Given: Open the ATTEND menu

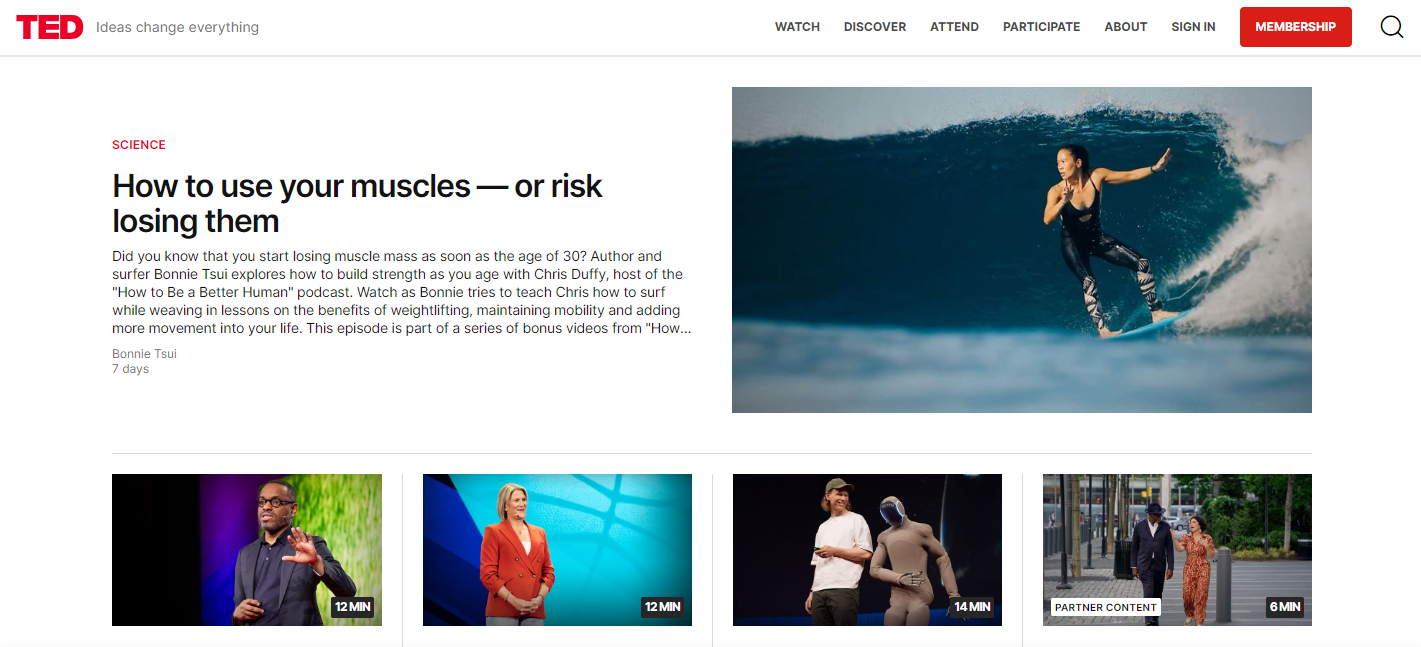Looking at the screenshot, I should pyautogui.click(x=954, y=27).
